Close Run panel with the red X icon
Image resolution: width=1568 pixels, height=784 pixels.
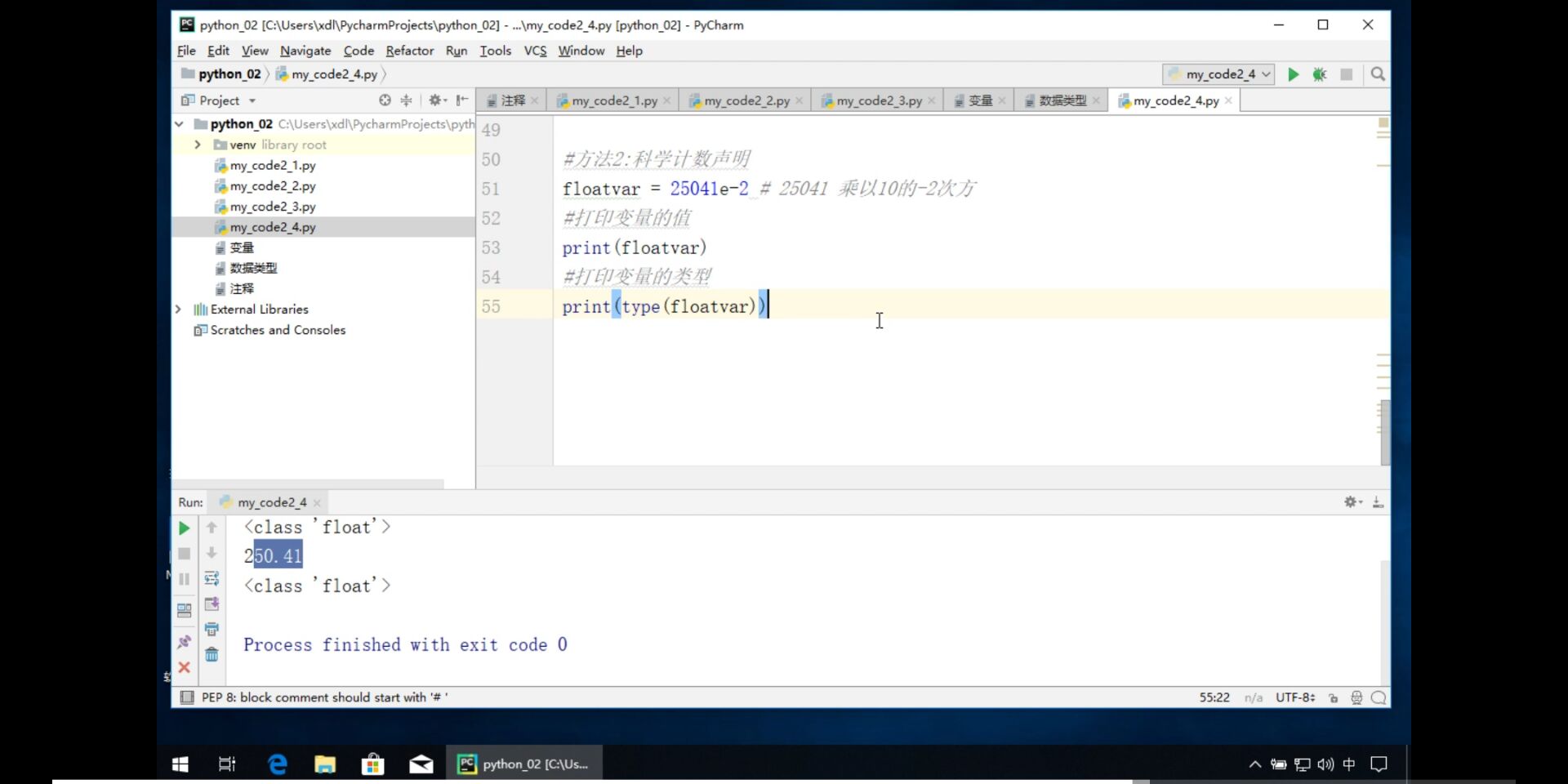click(x=184, y=667)
